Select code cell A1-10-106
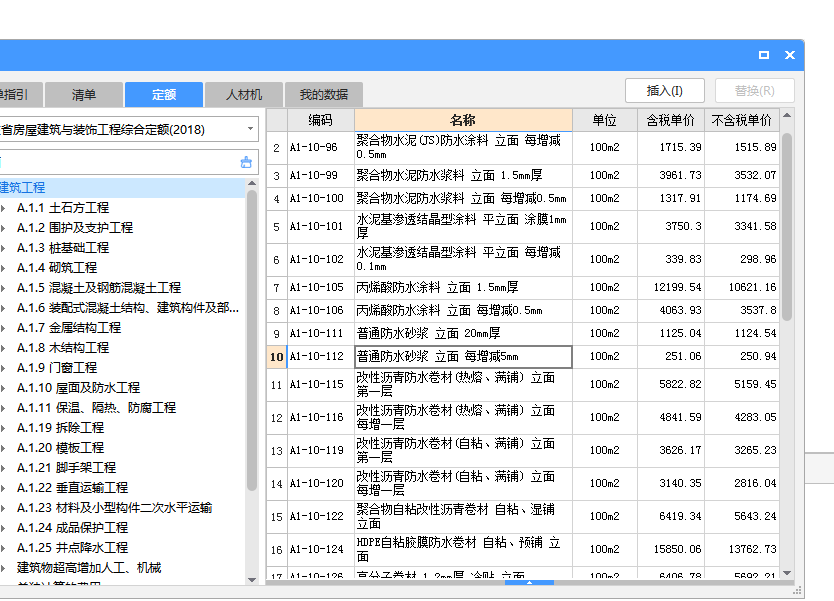The height and width of the screenshot is (601, 834). tap(321, 311)
